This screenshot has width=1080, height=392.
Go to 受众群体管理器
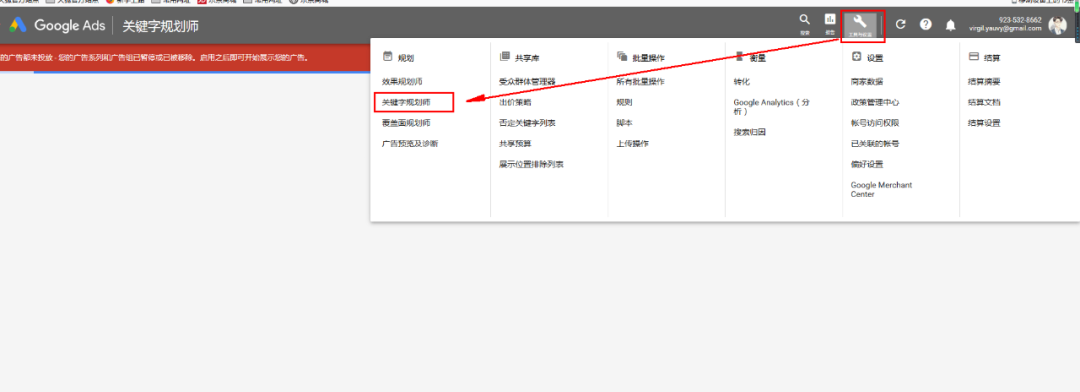tap(527, 81)
